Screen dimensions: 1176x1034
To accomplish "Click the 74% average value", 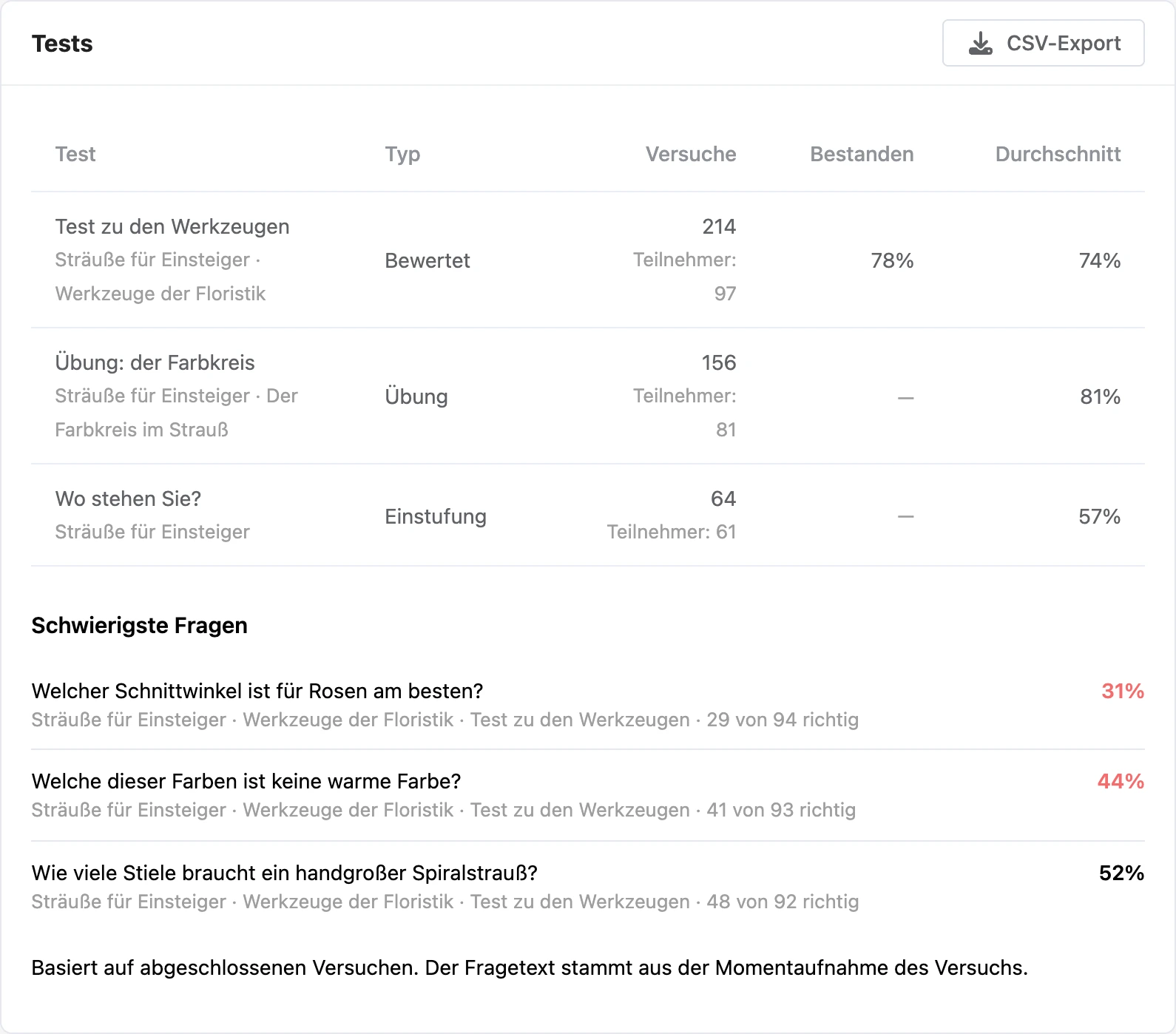I will [1100, 260].
